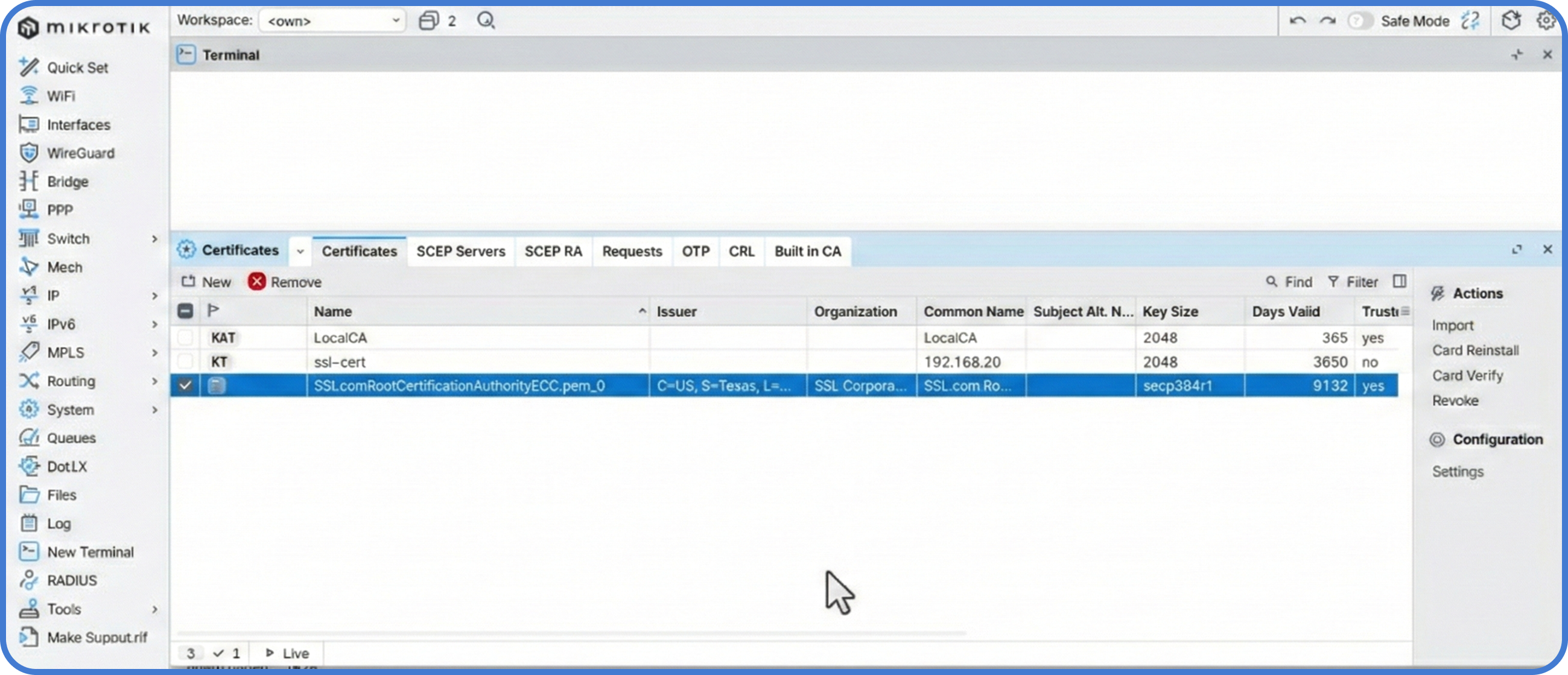Image resolution: width=1568 pixels, height=675 pixels.
Task: Click the undo arrow icon
Action: point(1297,21)
